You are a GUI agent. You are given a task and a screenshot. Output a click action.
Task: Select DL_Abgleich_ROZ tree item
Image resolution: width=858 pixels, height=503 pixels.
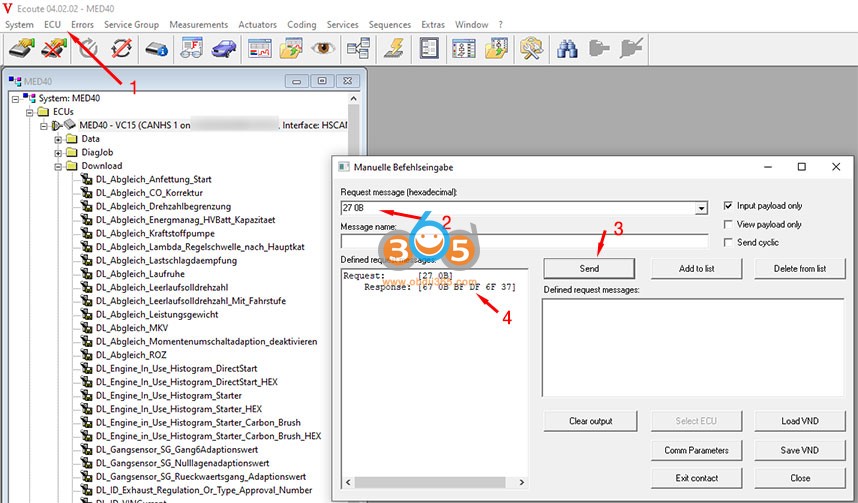click(x=131, y=355)
